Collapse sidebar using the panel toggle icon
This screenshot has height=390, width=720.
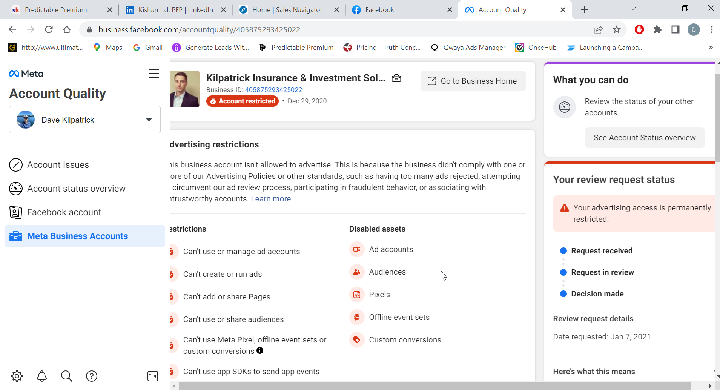152,376
